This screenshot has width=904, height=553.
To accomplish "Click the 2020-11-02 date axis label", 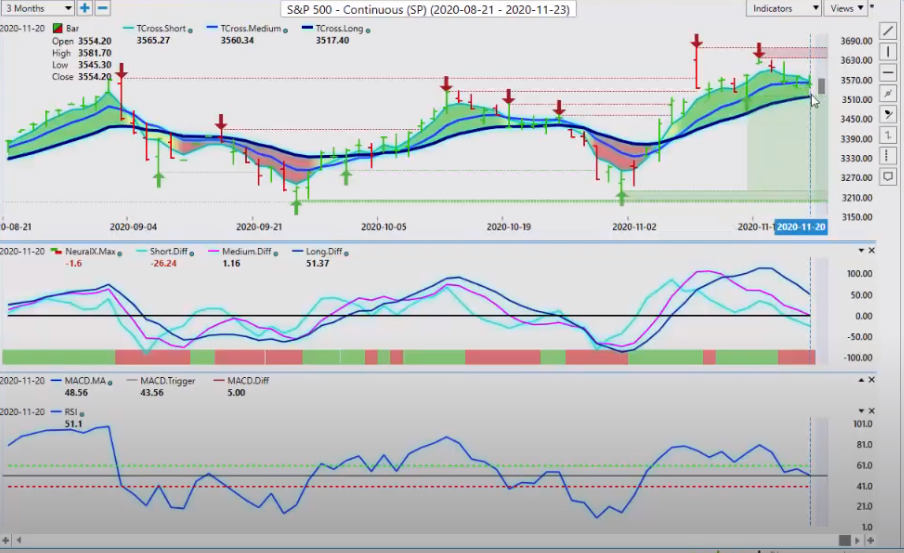I will (634, 227).
